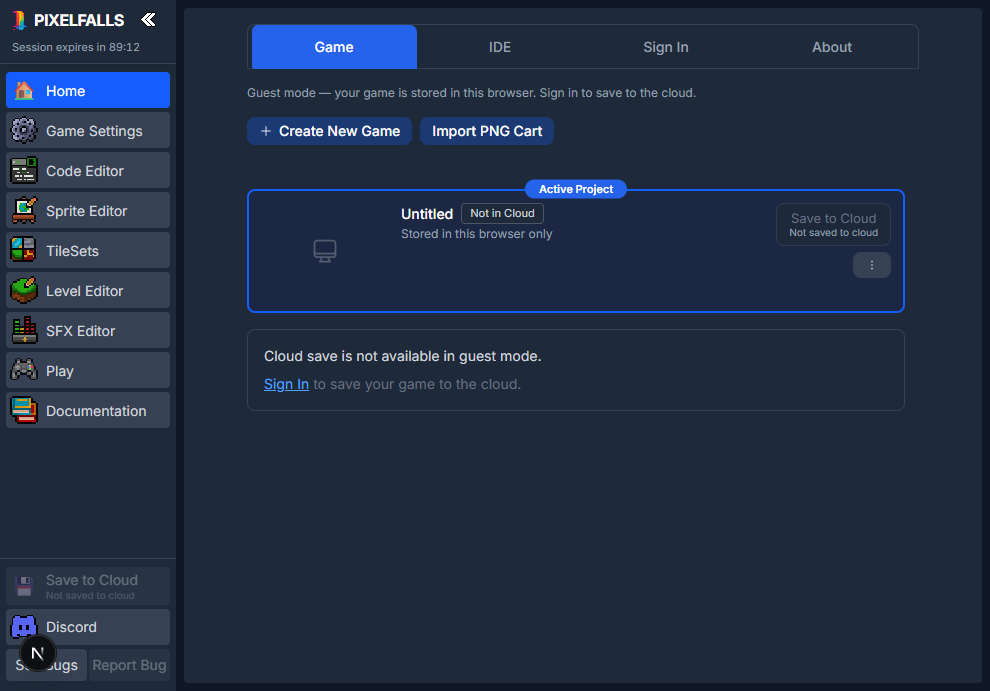Select the Home house icon
The image size is (990, 691).
click(24, 91)
